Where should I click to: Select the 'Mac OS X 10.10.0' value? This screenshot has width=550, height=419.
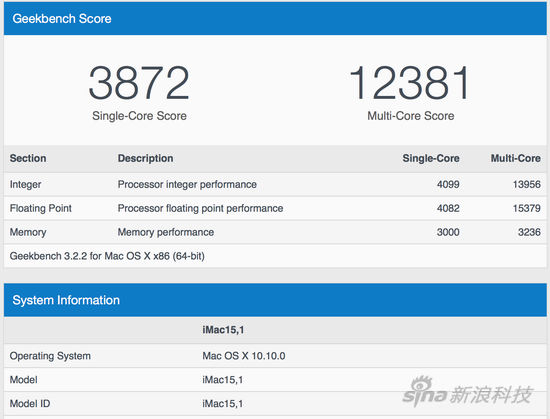point(244,356)
